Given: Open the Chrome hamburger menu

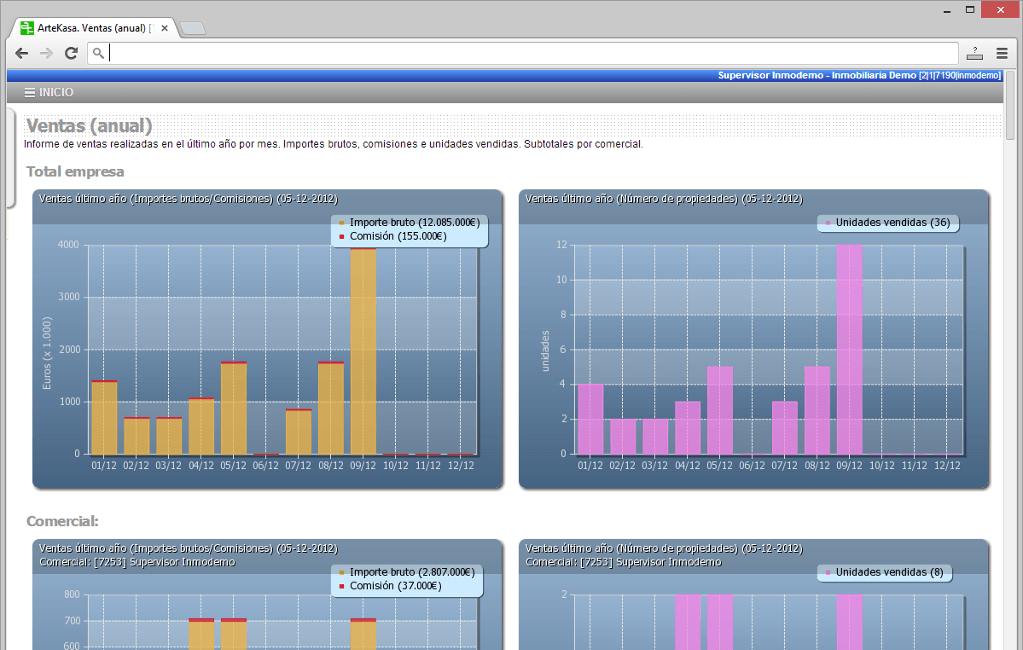Looking at the screenshot, I should (x=1001, y=53).
